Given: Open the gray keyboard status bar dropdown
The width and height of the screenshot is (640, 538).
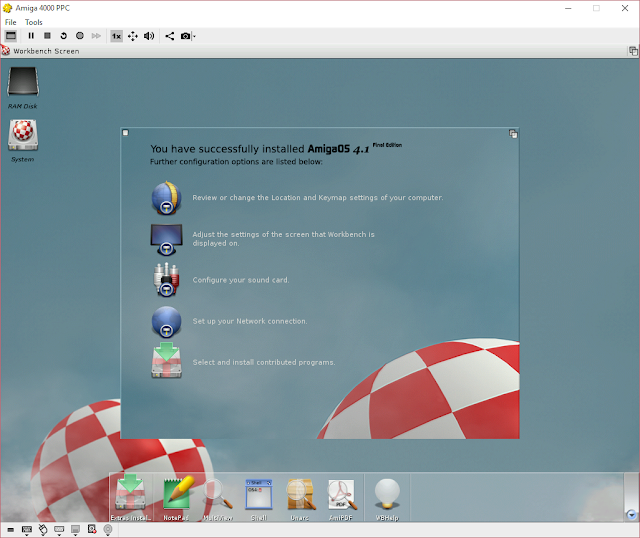Looking at the screenshot, I should tap(59, 530).
